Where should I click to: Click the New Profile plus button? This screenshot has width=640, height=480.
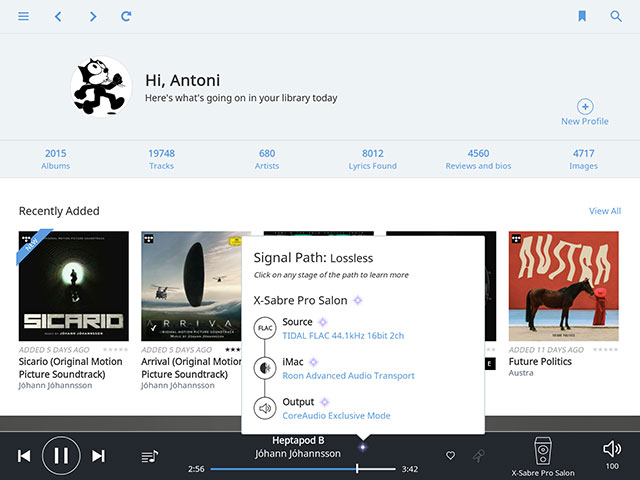(x=585, y=107)
